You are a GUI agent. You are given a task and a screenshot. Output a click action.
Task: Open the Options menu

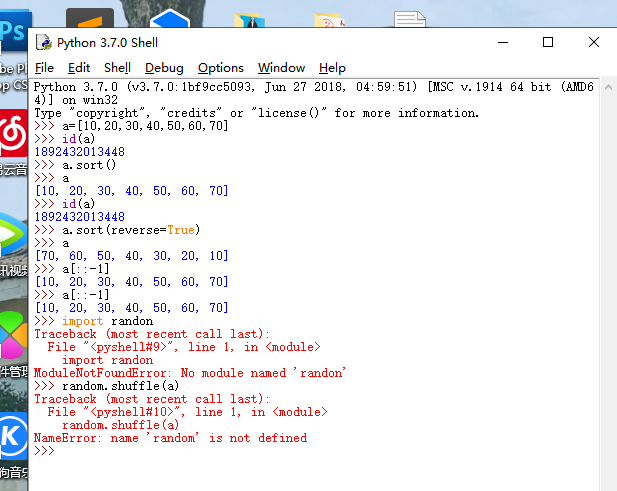(x=221, y=68)
